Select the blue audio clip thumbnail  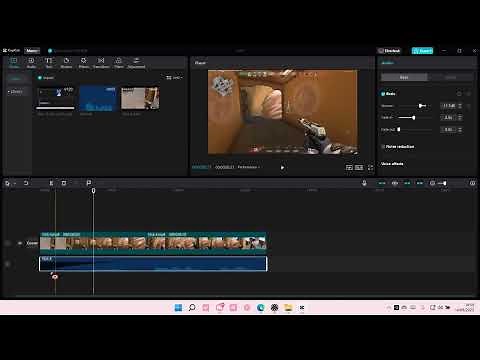(98, 99)
